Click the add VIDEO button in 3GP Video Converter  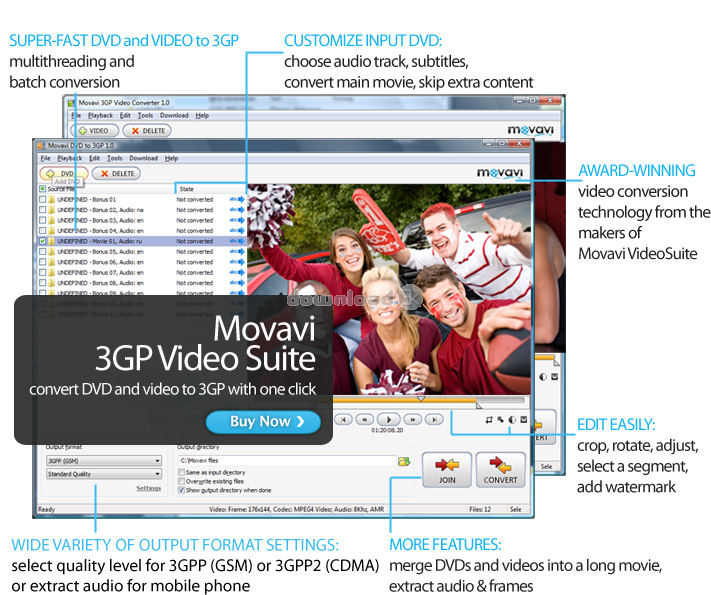[x=94, y=131]
